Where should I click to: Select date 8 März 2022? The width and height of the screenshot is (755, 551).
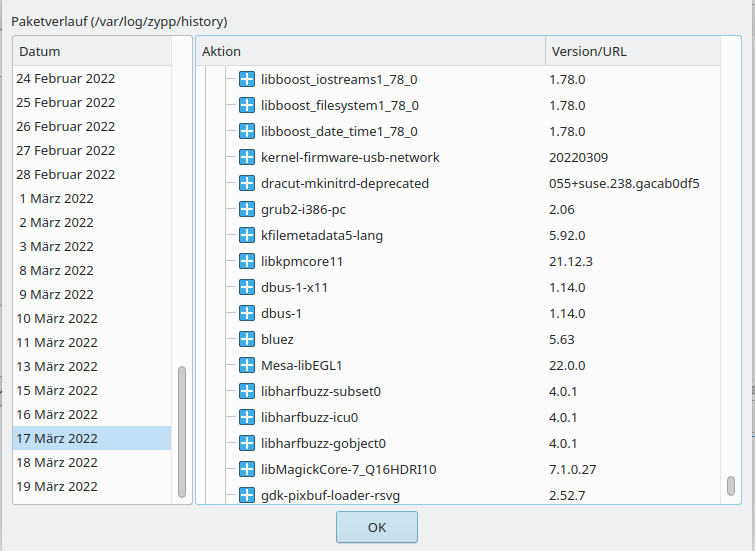pyautogui.click(x=92, y=270)
